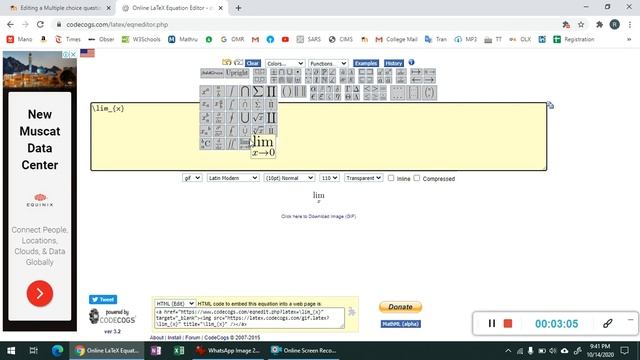Image resolution: width=640 pixels, height=360 pixels.
Task: Insert the large coproduct symbol
Action: coord(271,118)
